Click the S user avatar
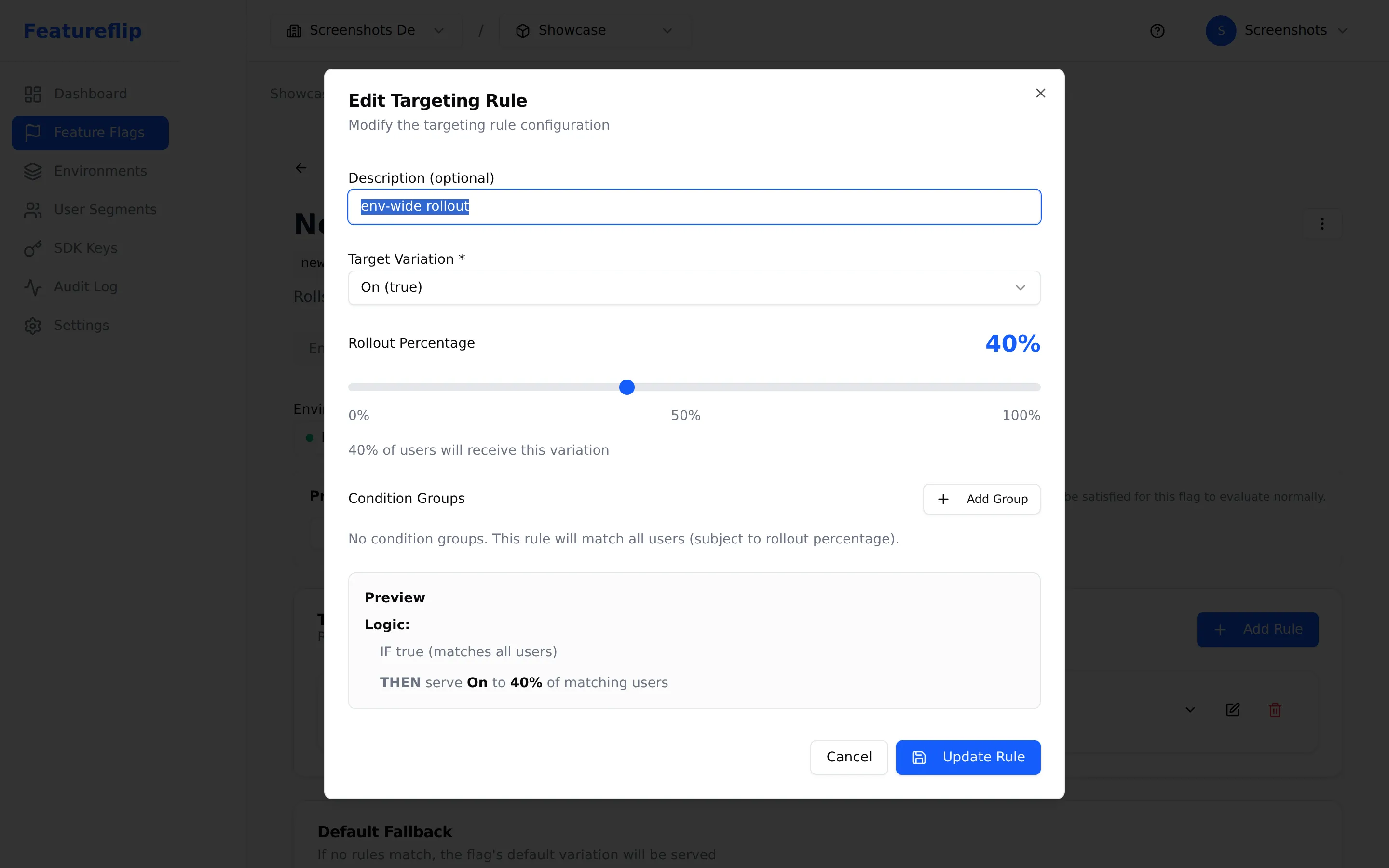 [x=1220, y=30]
